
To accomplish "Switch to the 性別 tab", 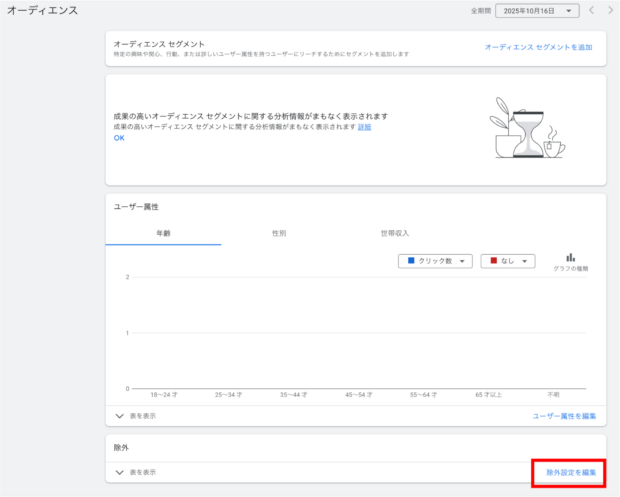I will pos(279,233).
